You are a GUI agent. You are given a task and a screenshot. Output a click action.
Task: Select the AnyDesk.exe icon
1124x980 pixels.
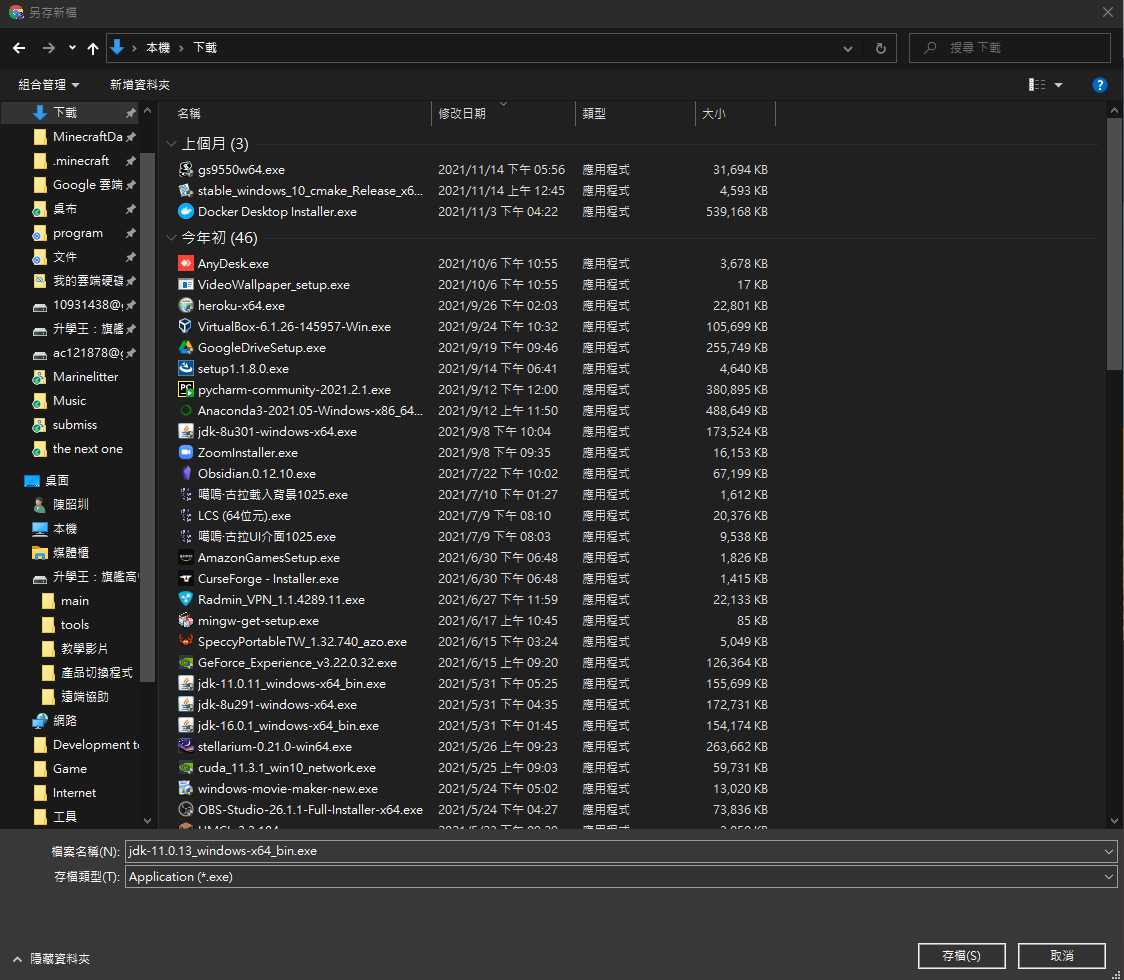(186, 263)
